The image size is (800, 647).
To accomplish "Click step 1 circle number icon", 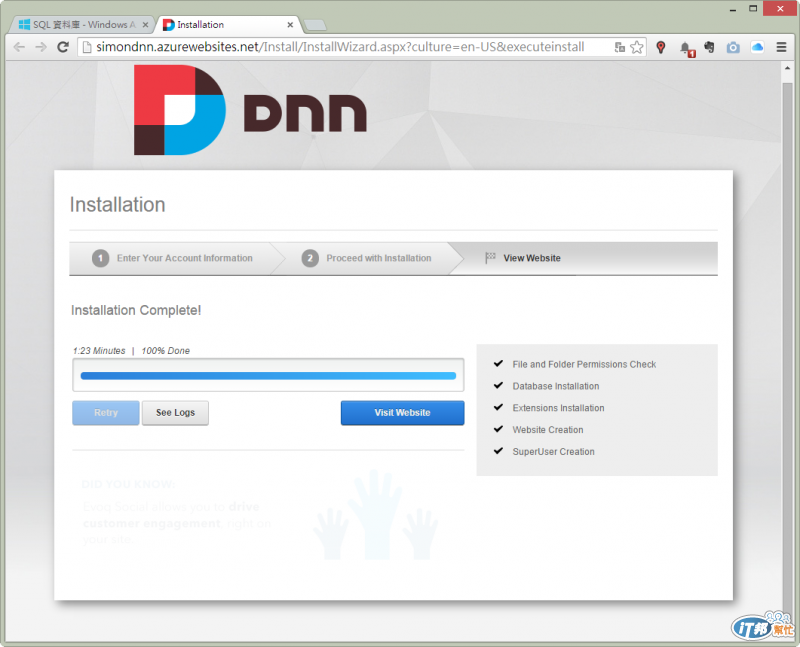I will click(101, 258).
